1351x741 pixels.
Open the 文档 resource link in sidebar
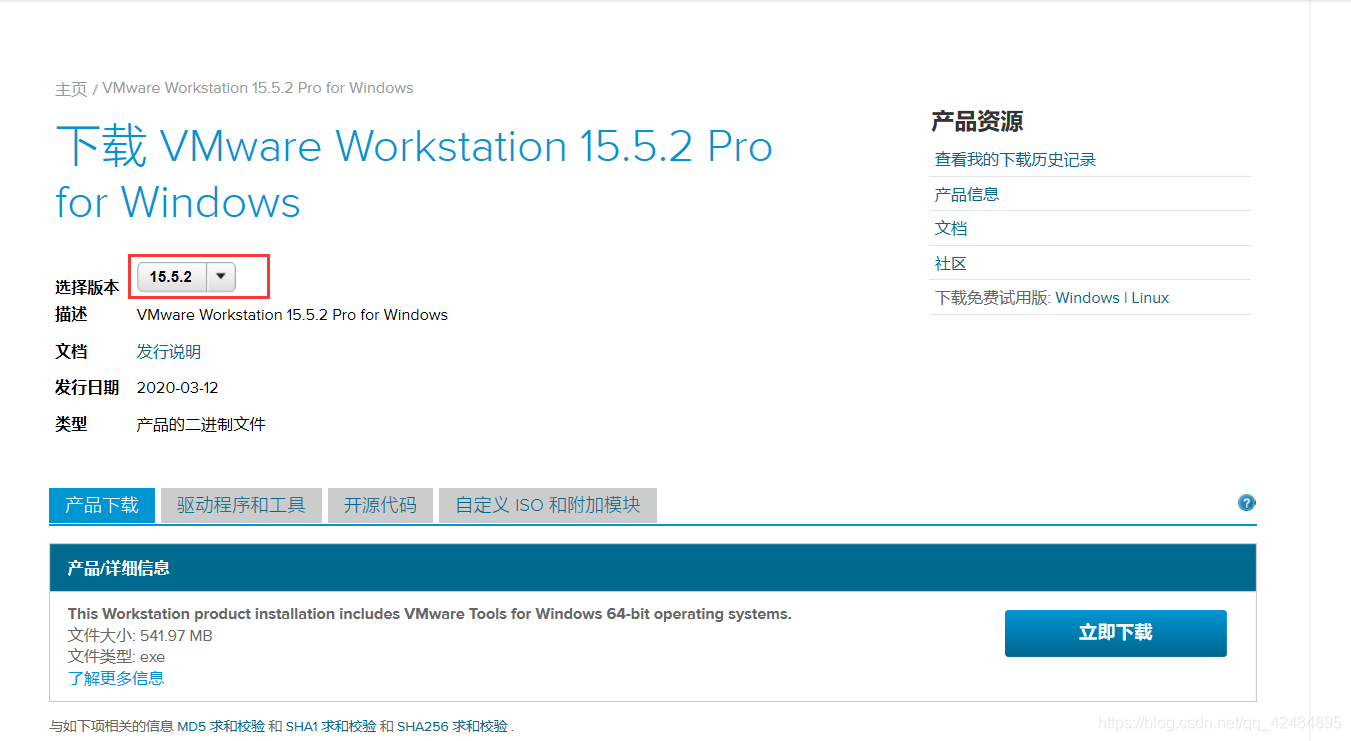(951, 228)
